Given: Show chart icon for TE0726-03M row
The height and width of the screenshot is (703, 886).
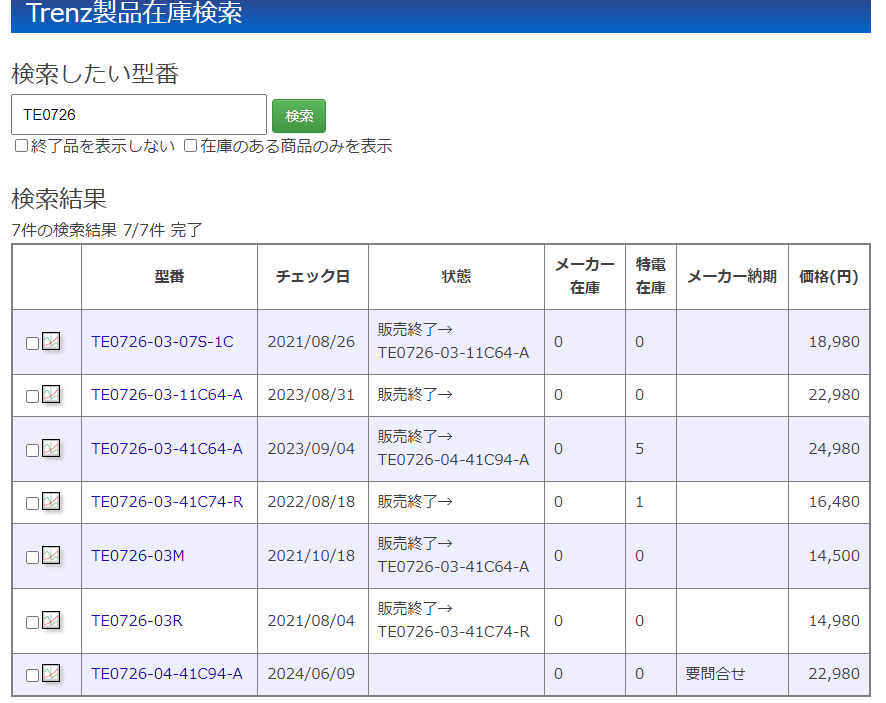Looking at the screenshot, I should (51, 556).
